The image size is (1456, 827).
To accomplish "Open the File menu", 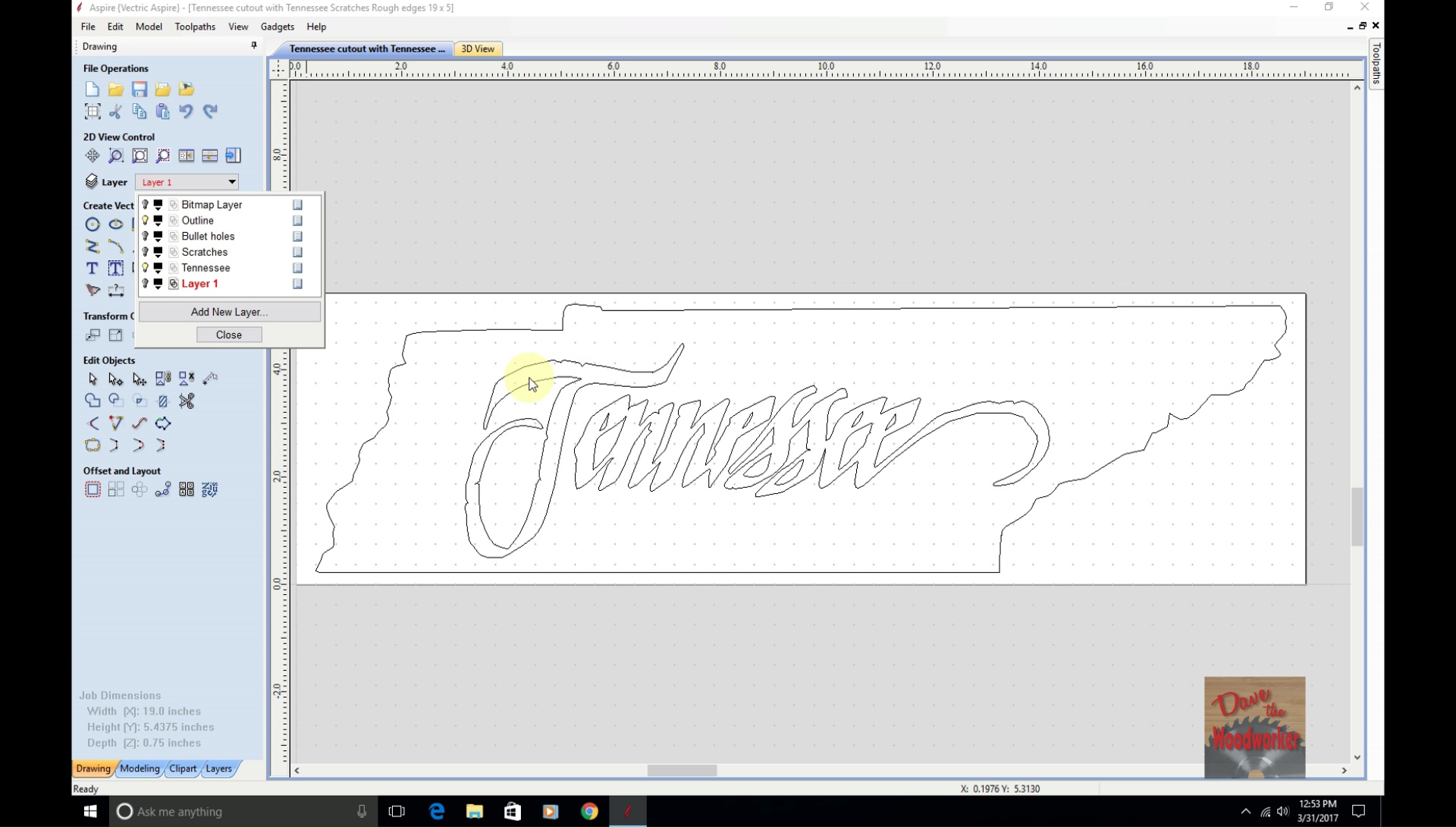I will [88, 27].
